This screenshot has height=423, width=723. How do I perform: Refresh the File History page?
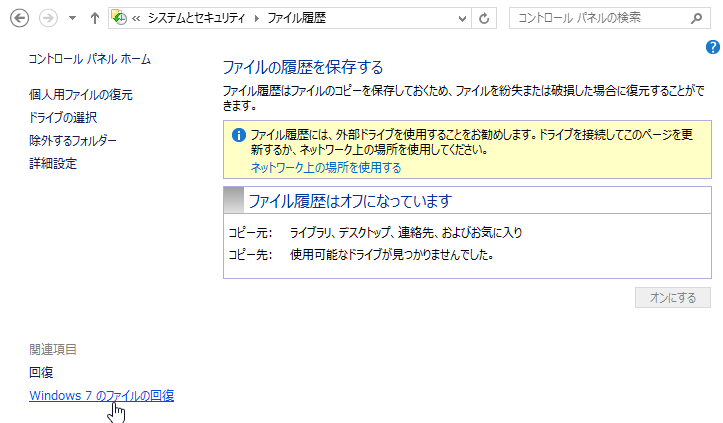[x=485, y=18]
